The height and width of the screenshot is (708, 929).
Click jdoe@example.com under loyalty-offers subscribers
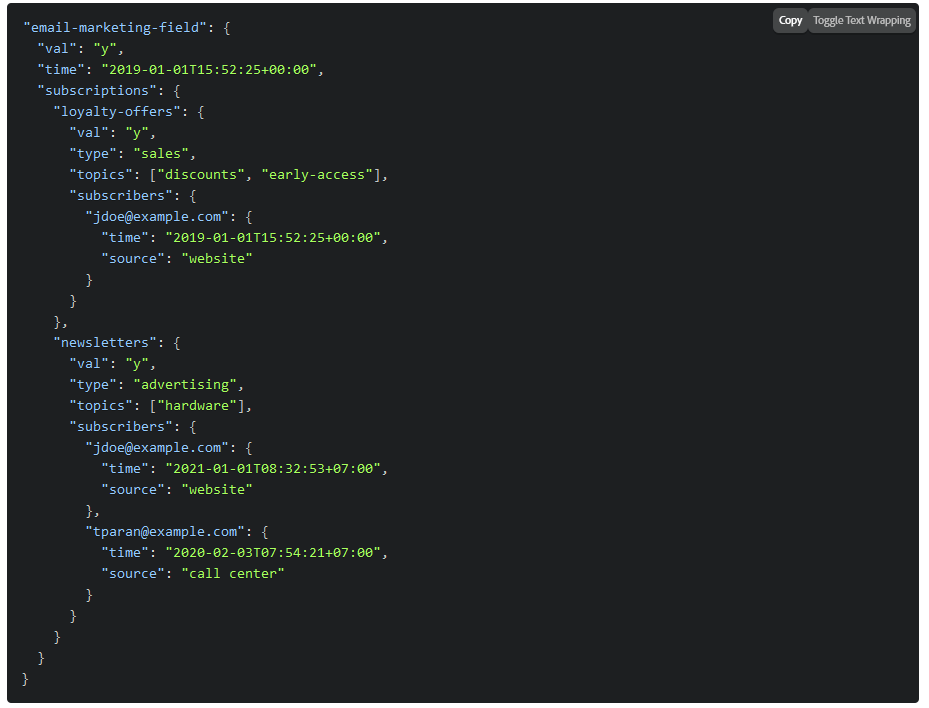point(156,216)
